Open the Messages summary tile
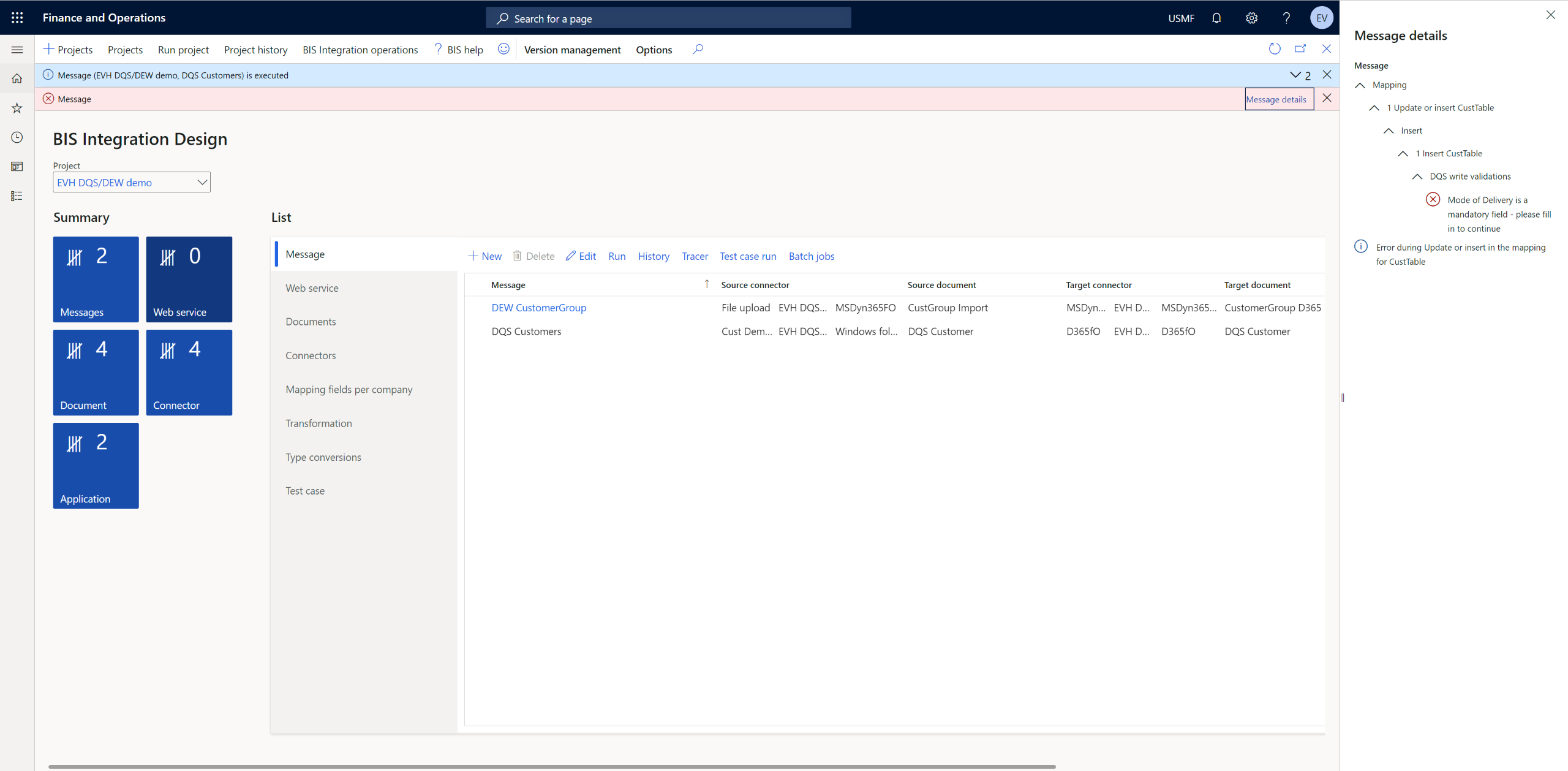This screenshot has width=1568, height=771. coord(96,279)
